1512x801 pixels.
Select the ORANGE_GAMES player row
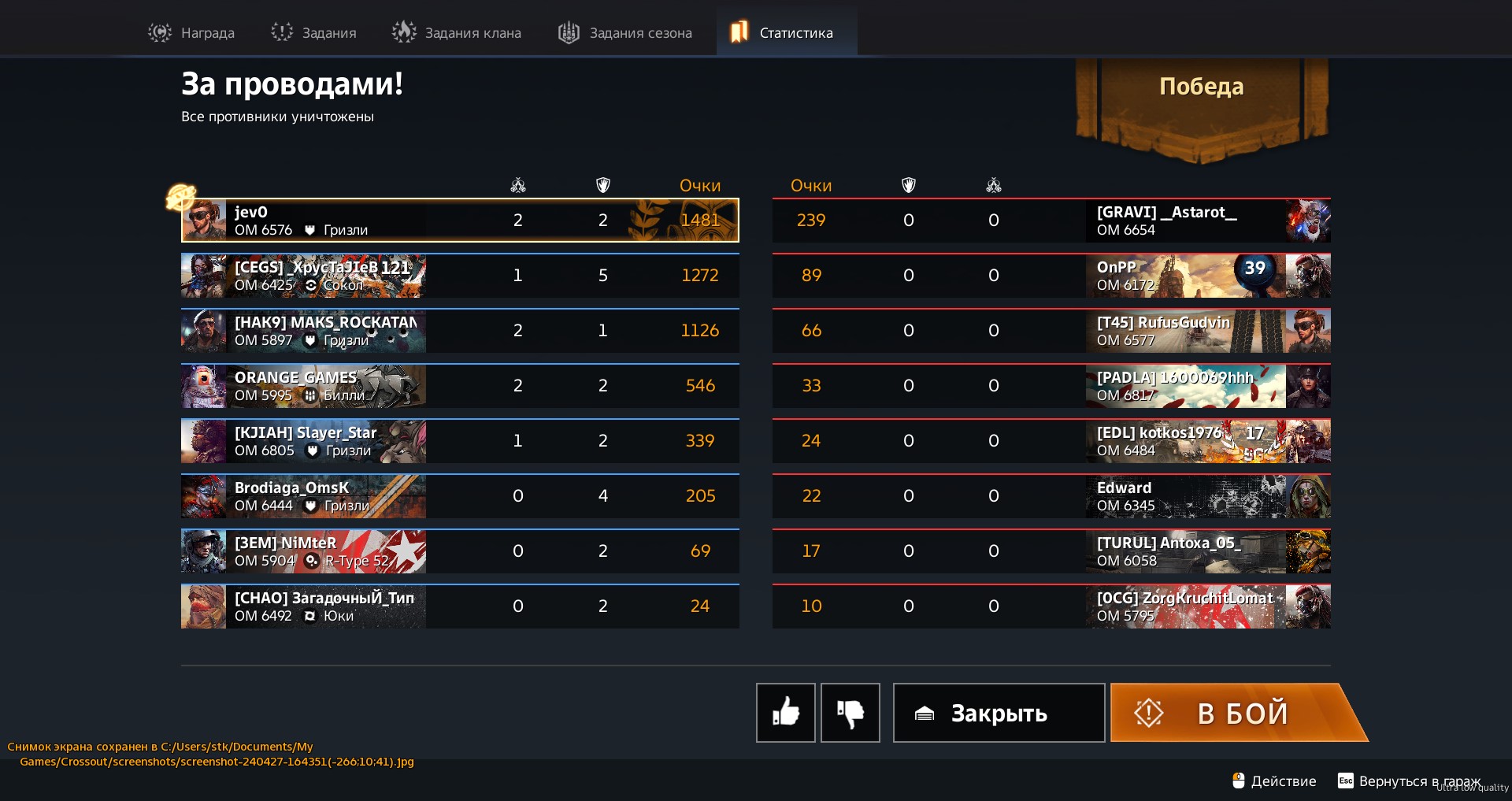(x=460, y=385)
